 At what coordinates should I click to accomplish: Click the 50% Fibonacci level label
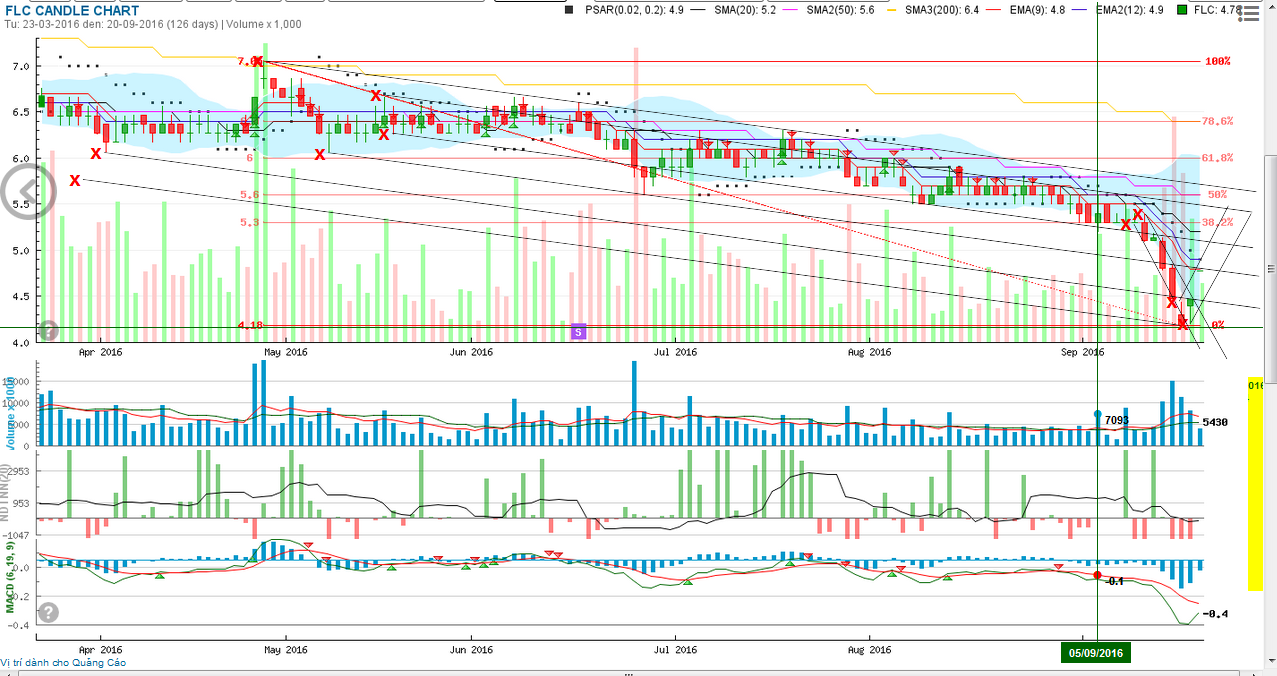[x=1217, y=194]
